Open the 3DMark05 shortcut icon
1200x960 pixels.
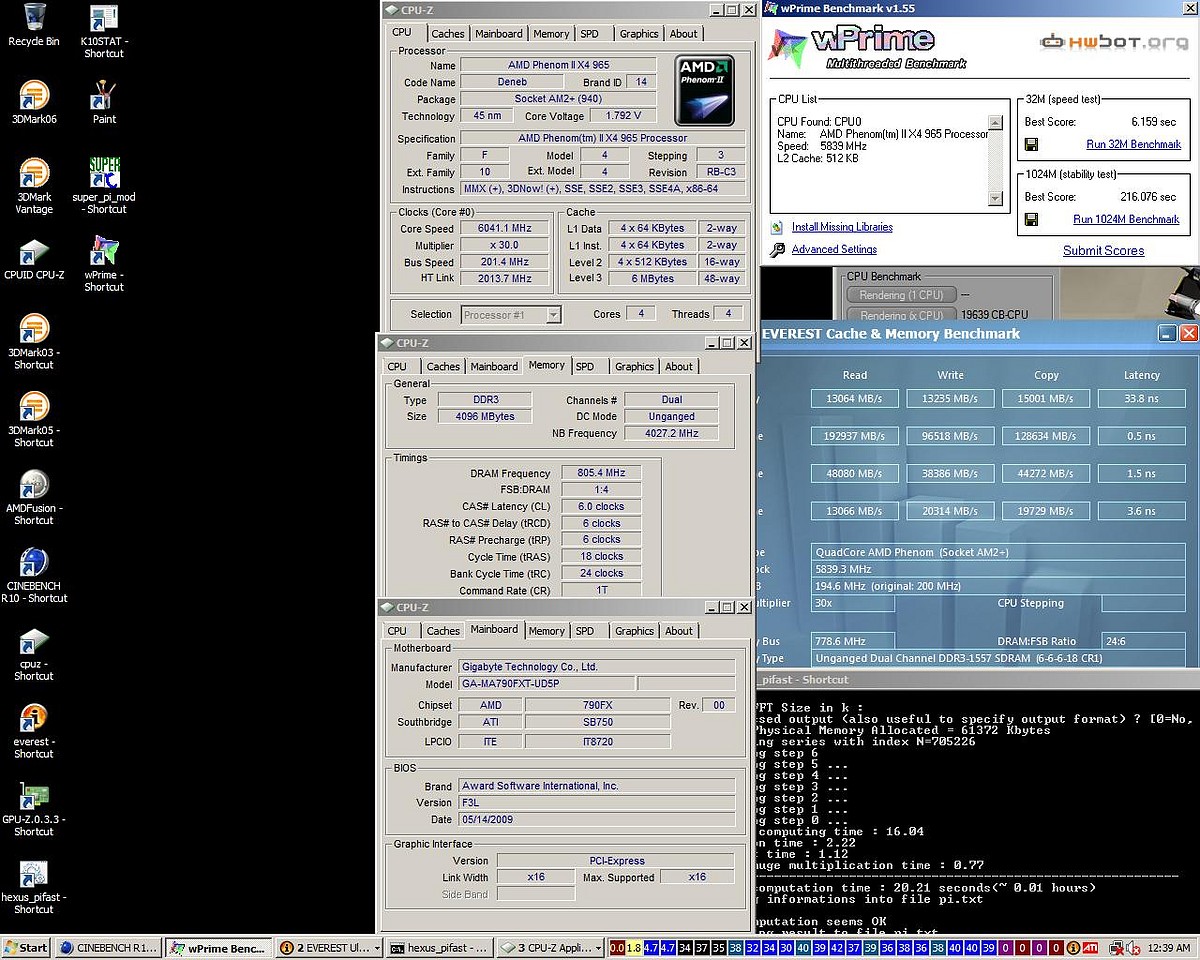pos(34,407)
